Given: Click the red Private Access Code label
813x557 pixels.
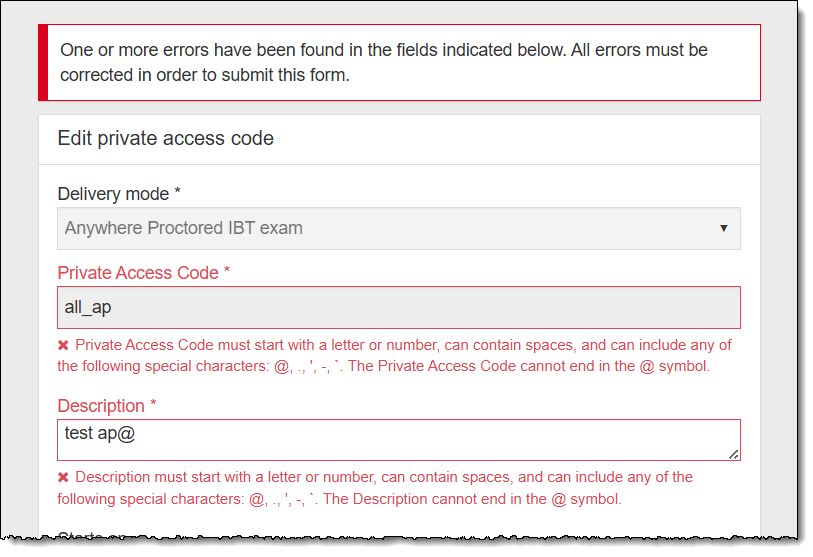Looking at the screenshot, I should (x=138, y=273).
